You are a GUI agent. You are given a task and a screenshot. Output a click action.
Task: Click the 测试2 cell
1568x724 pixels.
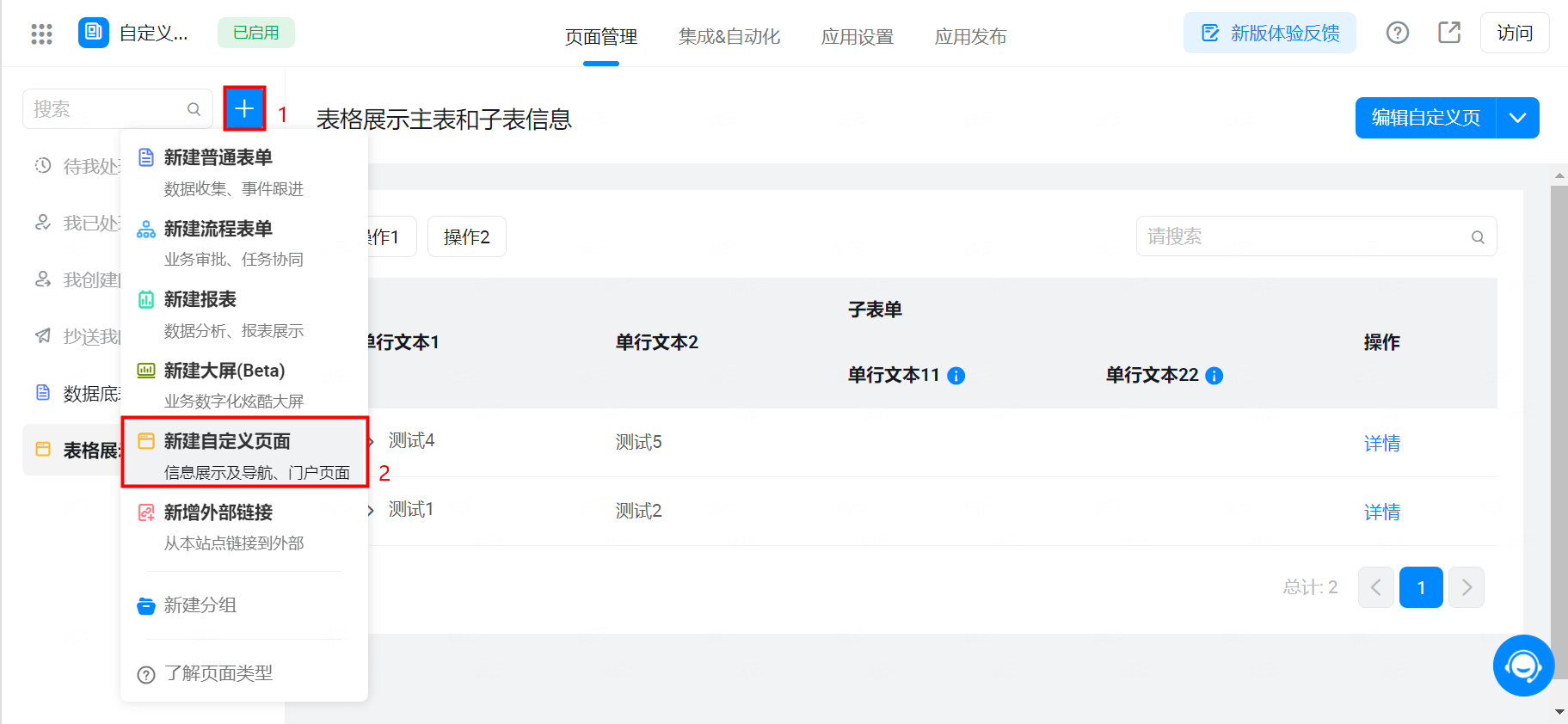tap(639, 511)
